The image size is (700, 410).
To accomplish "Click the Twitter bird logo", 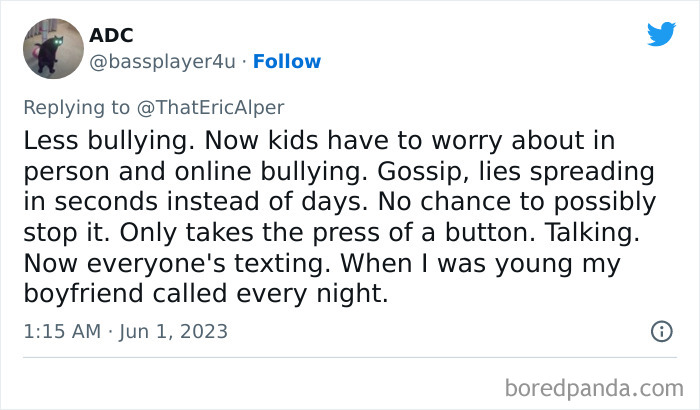I will tap(661, 35).
